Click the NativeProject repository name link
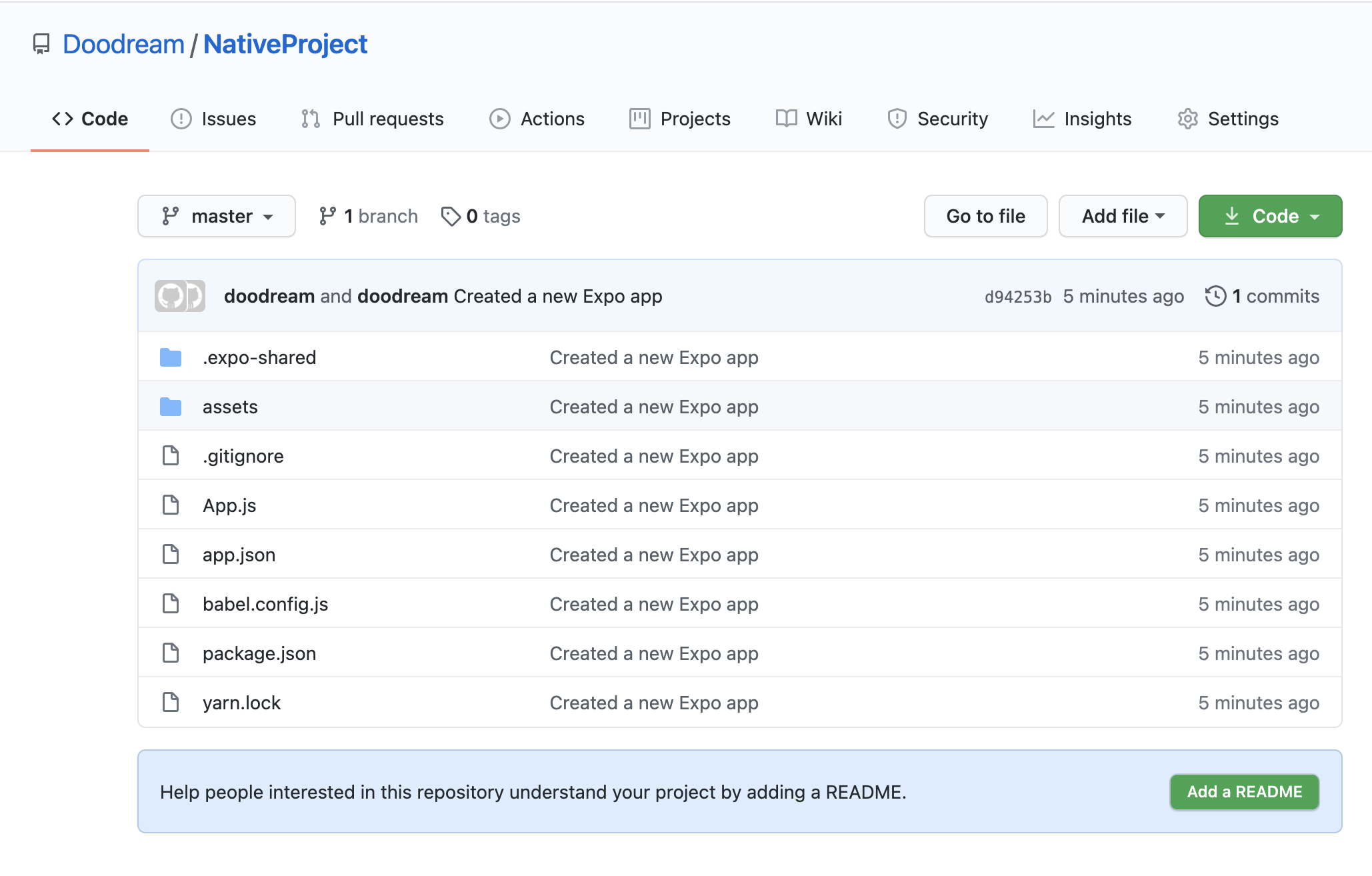This screenshot has width=1372, height=876. (285, 45)
